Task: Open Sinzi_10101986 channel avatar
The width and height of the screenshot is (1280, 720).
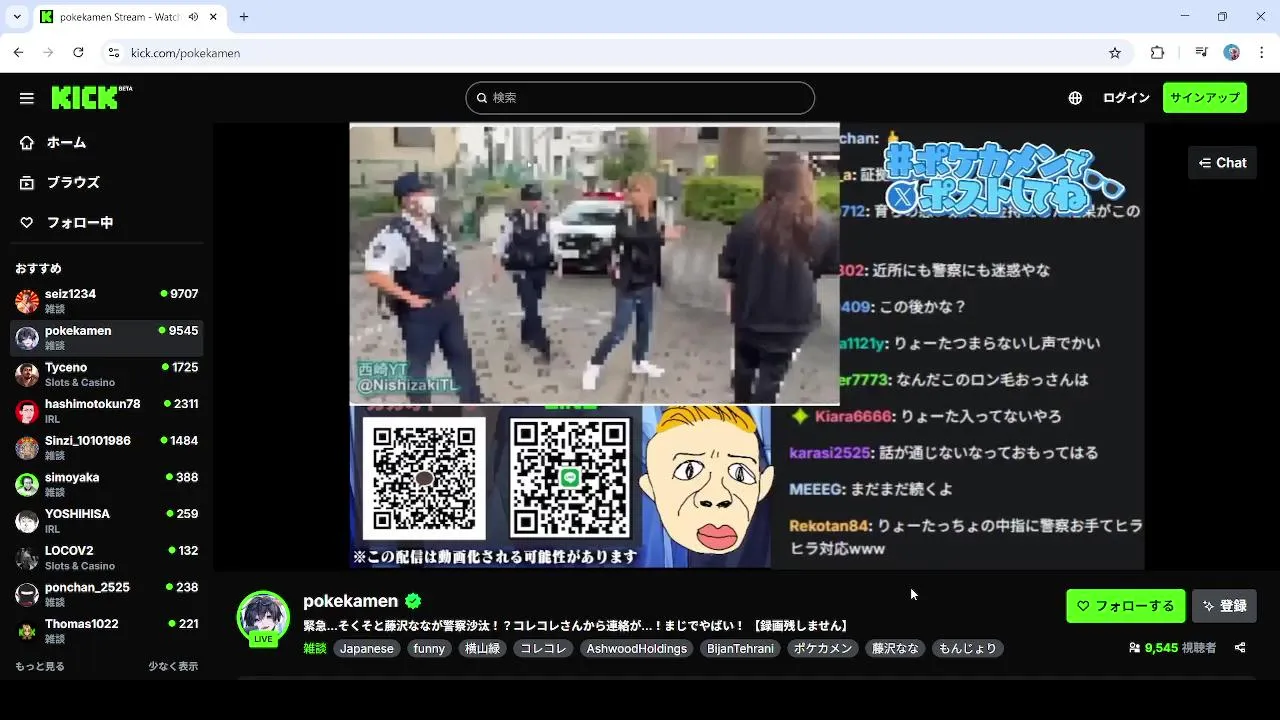Action: point(27,448)
